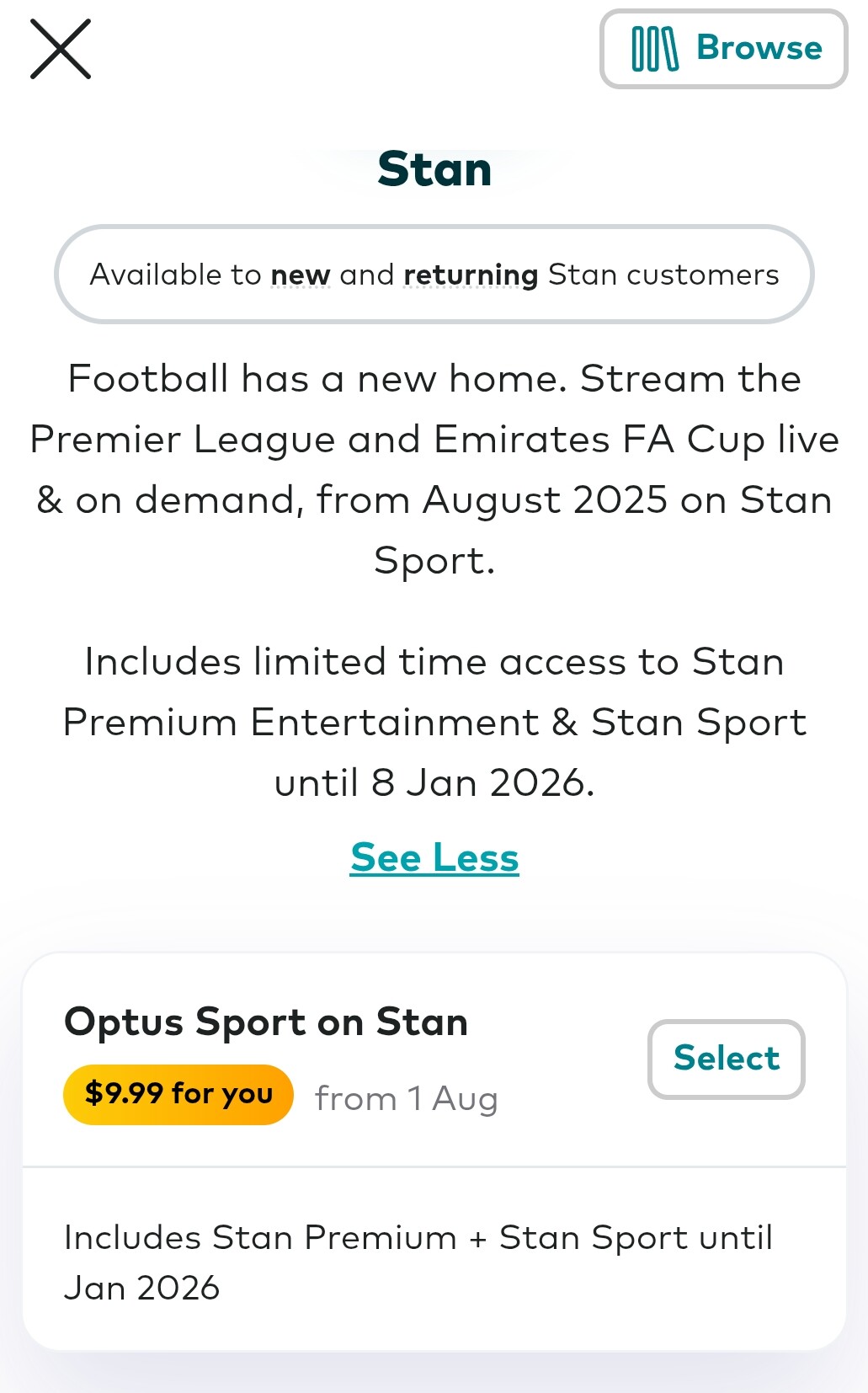Open the Browse button label
Image resolution: width=868 pixels, height=1393 pixels.
[759, 49]
